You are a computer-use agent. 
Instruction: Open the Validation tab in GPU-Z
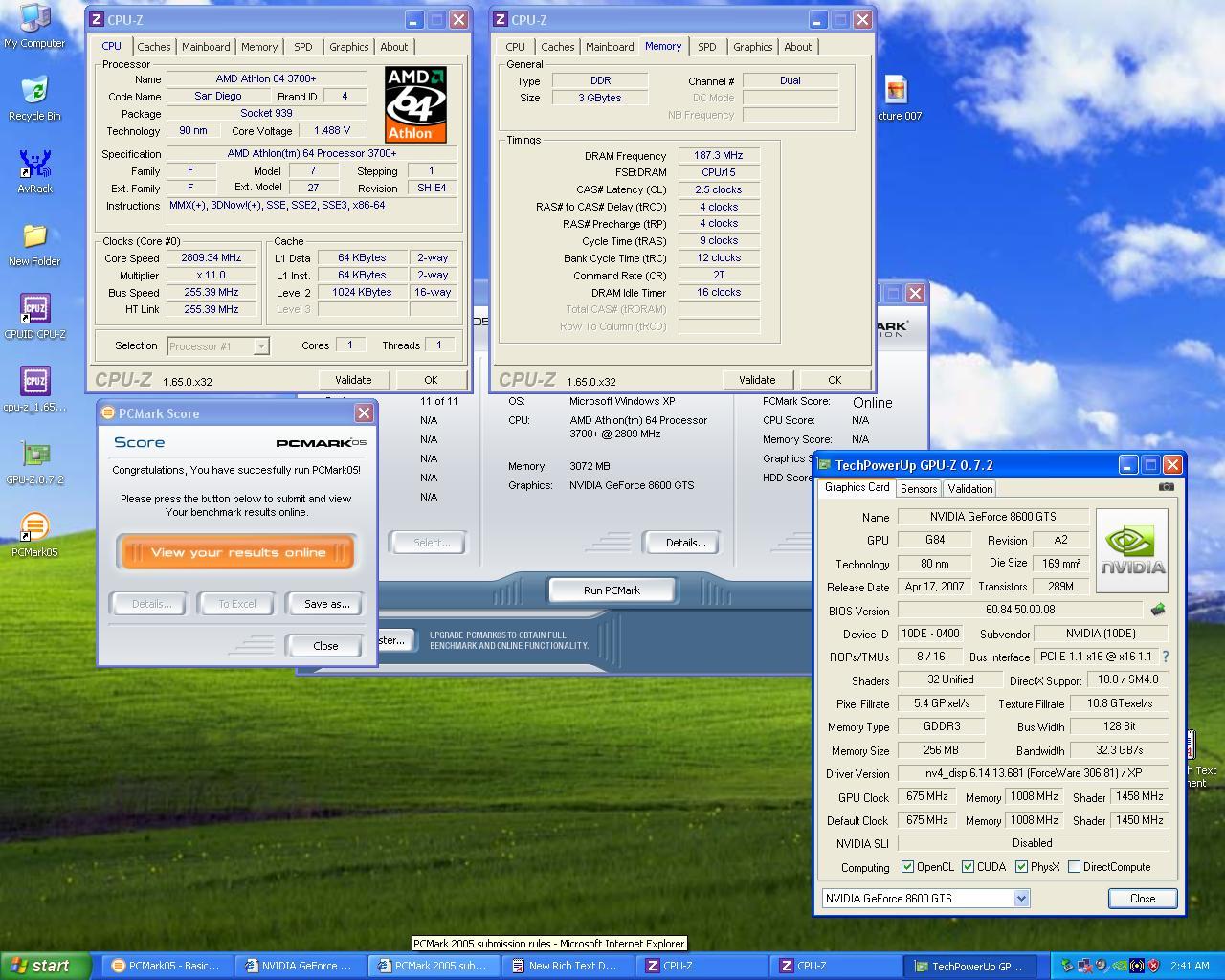(x=970, y=489)
